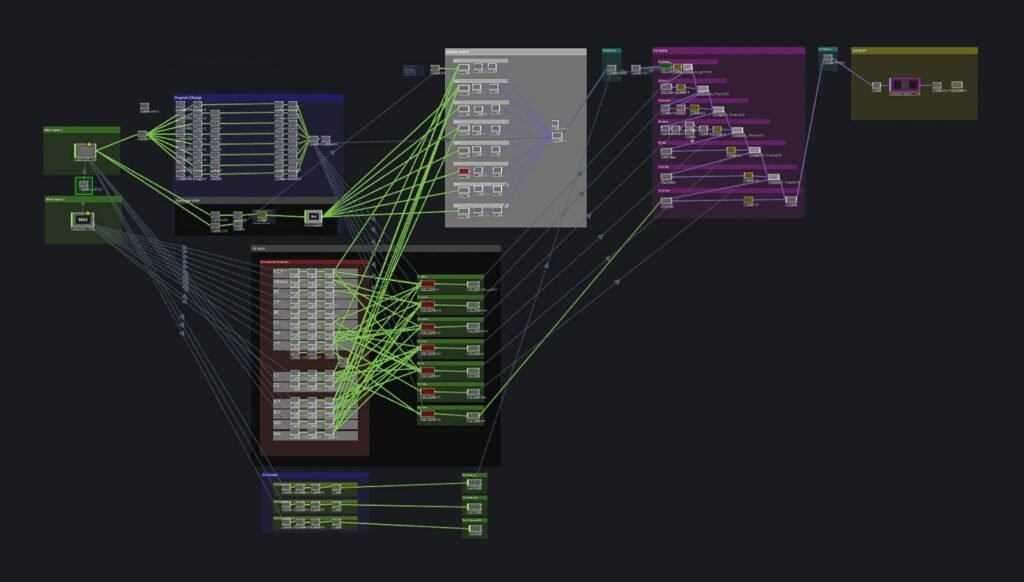Click the black-screen node in the Exchange MIDI group

click(313, 216)
